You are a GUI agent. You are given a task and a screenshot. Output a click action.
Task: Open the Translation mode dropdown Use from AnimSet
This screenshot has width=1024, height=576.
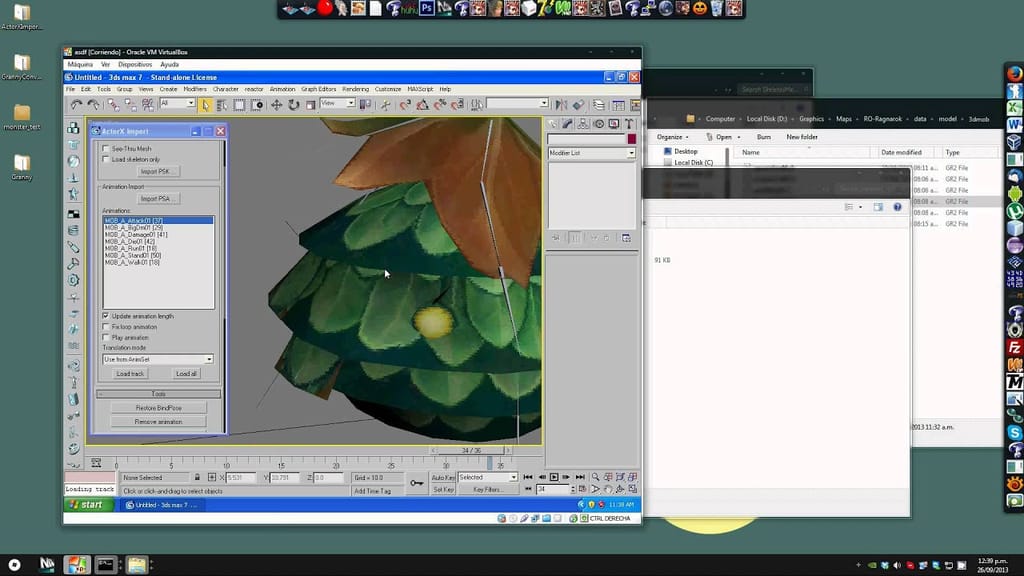coord(158,359)
